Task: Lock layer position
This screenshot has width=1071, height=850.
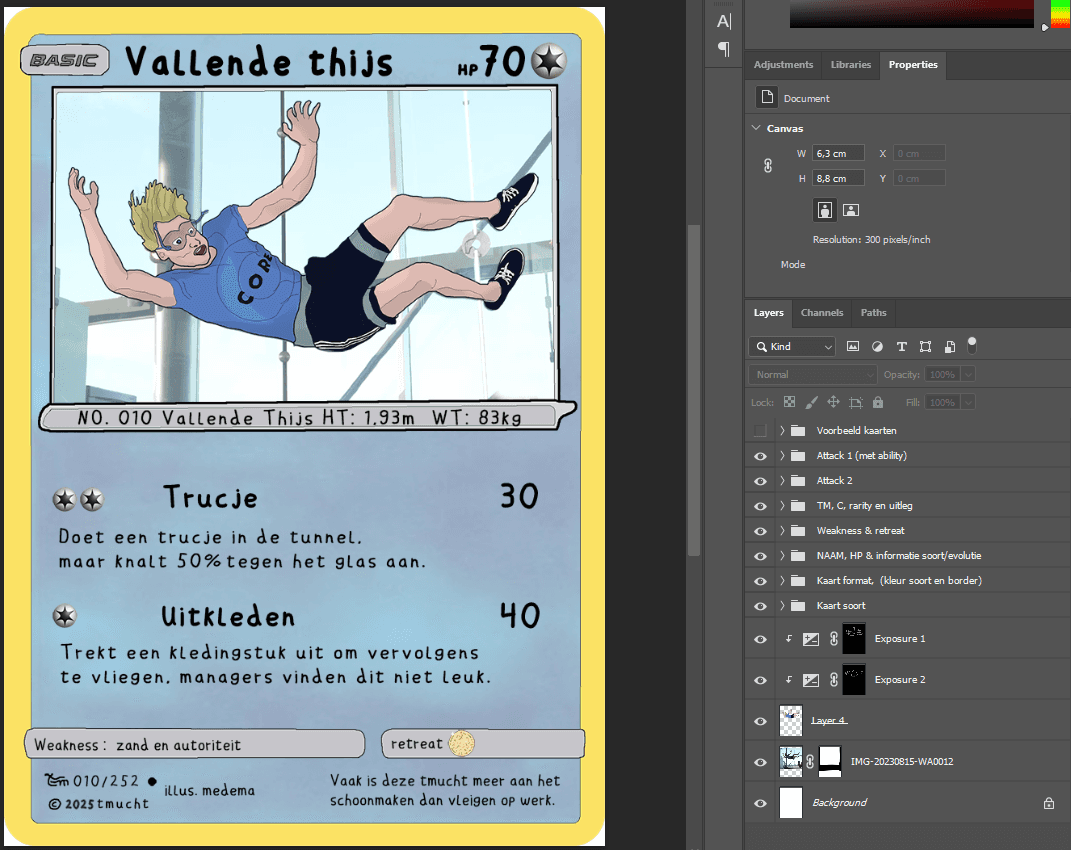Action: (833, 402)
